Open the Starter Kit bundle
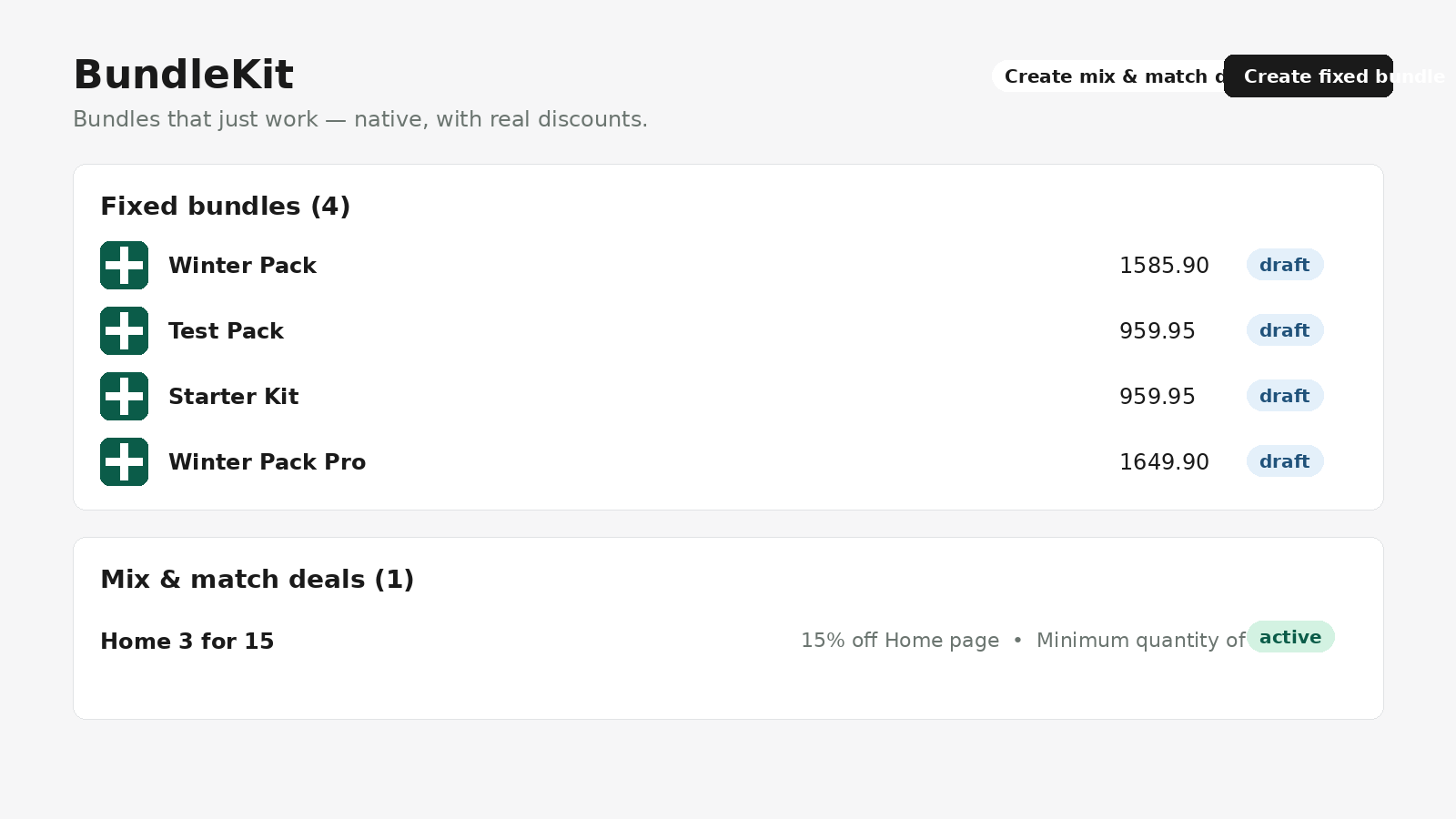 coord(233,397)
